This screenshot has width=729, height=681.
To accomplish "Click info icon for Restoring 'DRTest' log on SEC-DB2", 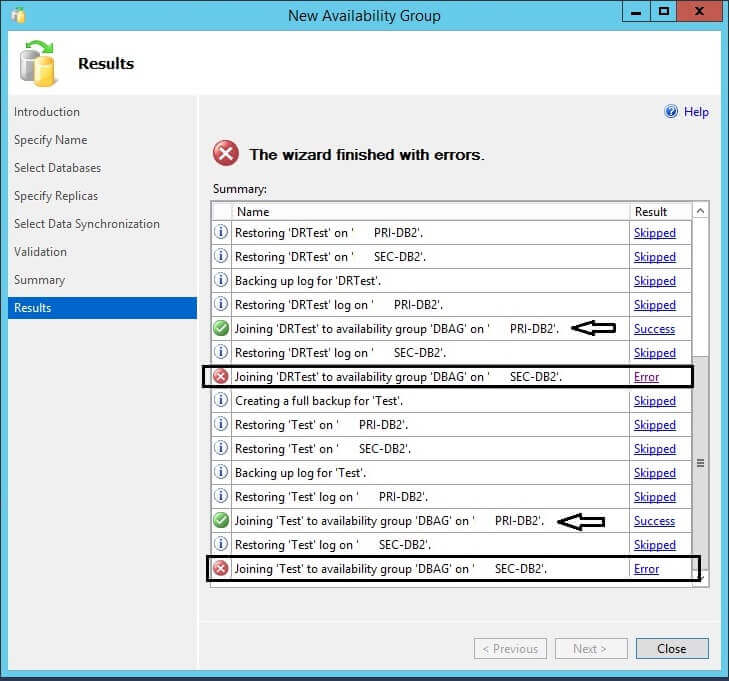I will pos(221,352).
